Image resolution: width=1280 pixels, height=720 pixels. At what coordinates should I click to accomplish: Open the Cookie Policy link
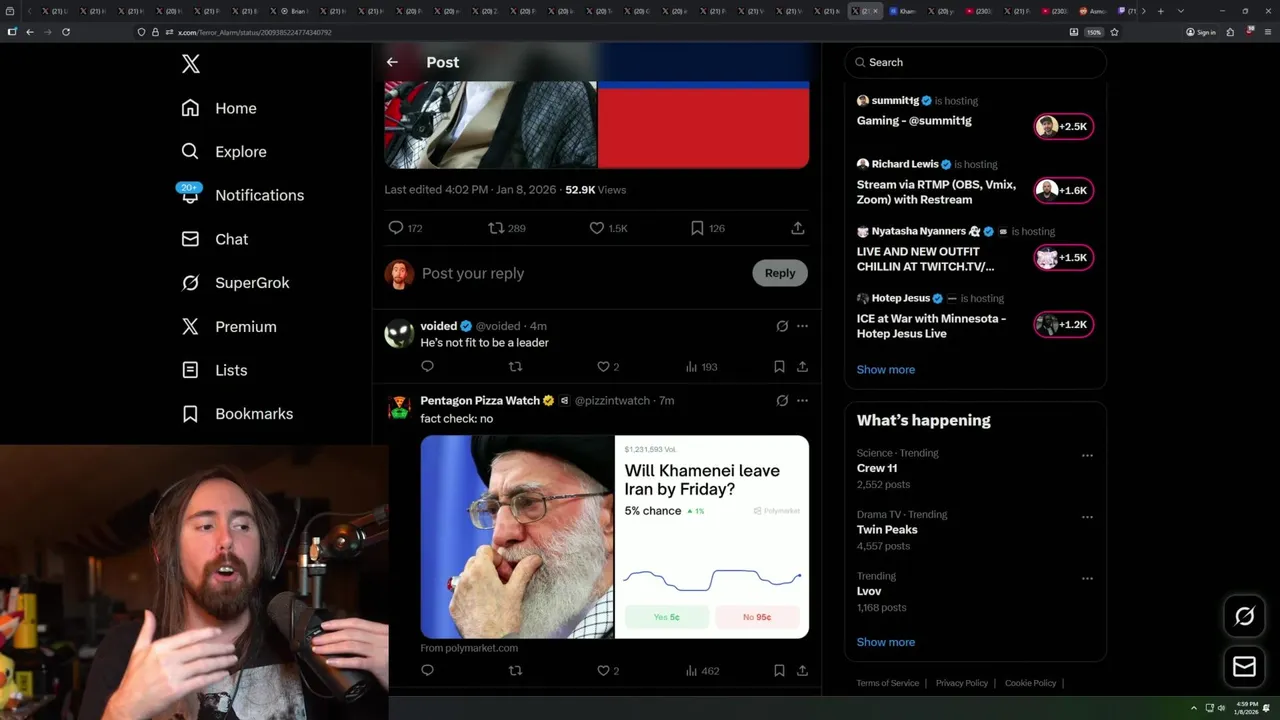(1030, 683)
